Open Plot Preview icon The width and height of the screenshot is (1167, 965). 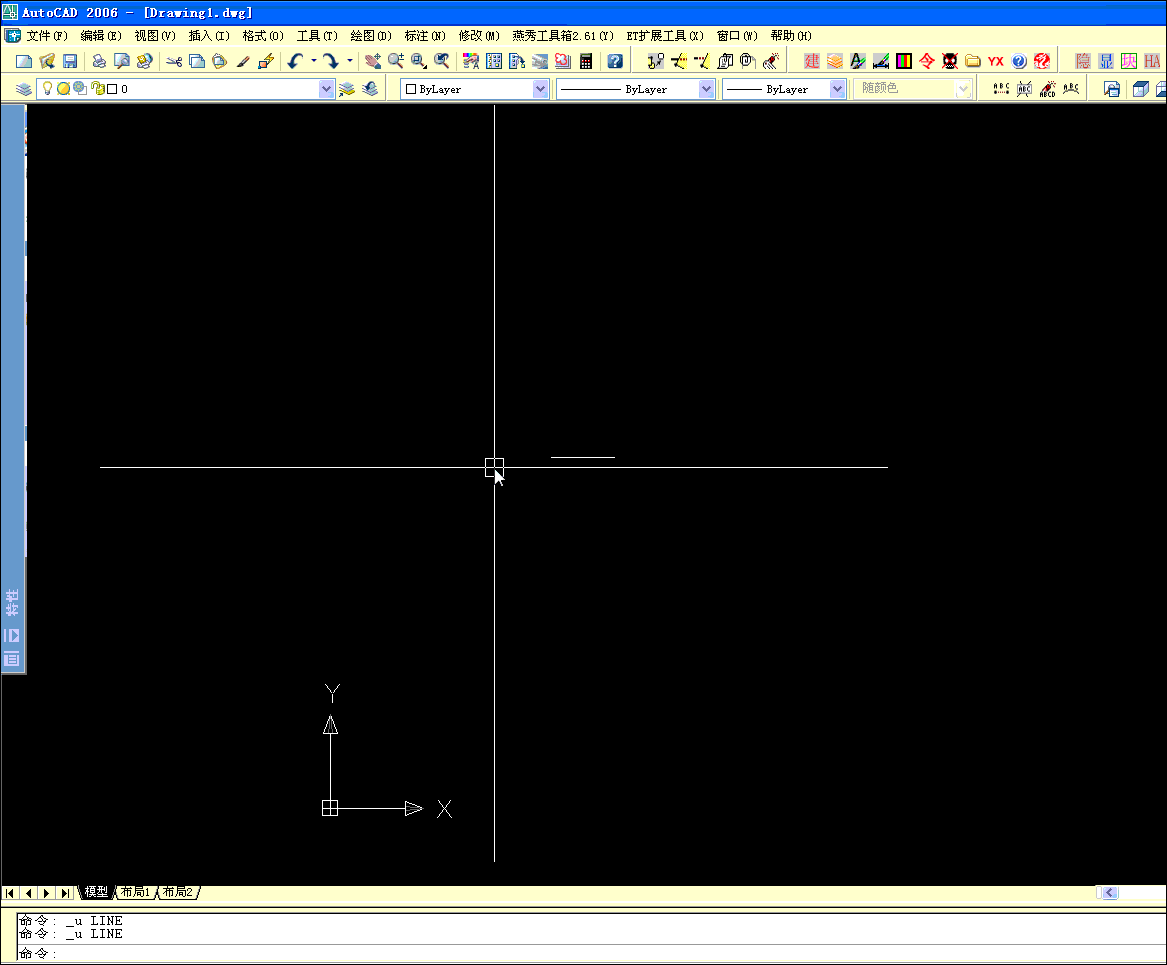pyautogui.click(x=121, y=61)
